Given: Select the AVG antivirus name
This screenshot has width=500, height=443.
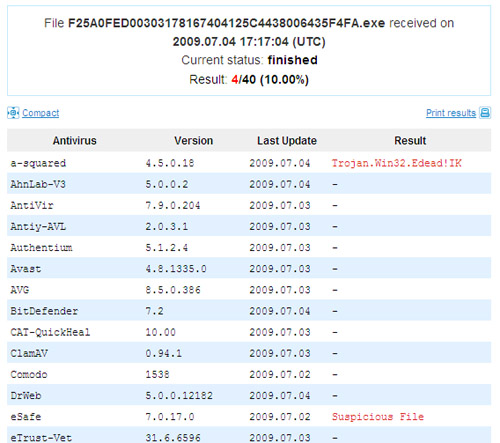Looking at the screenshot, I should click(x=20, y=290).
